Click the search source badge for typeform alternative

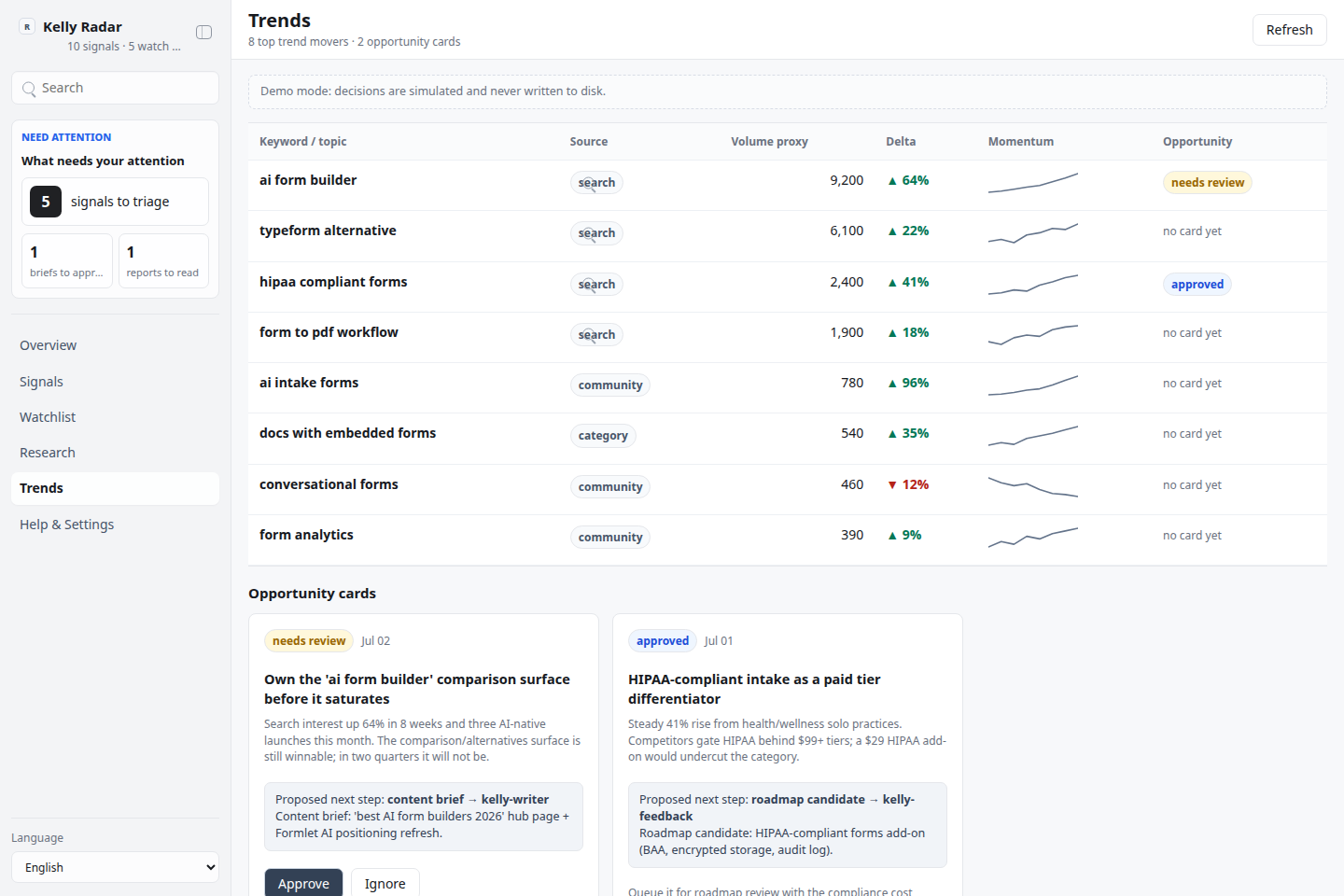click(x=596, y=233)
